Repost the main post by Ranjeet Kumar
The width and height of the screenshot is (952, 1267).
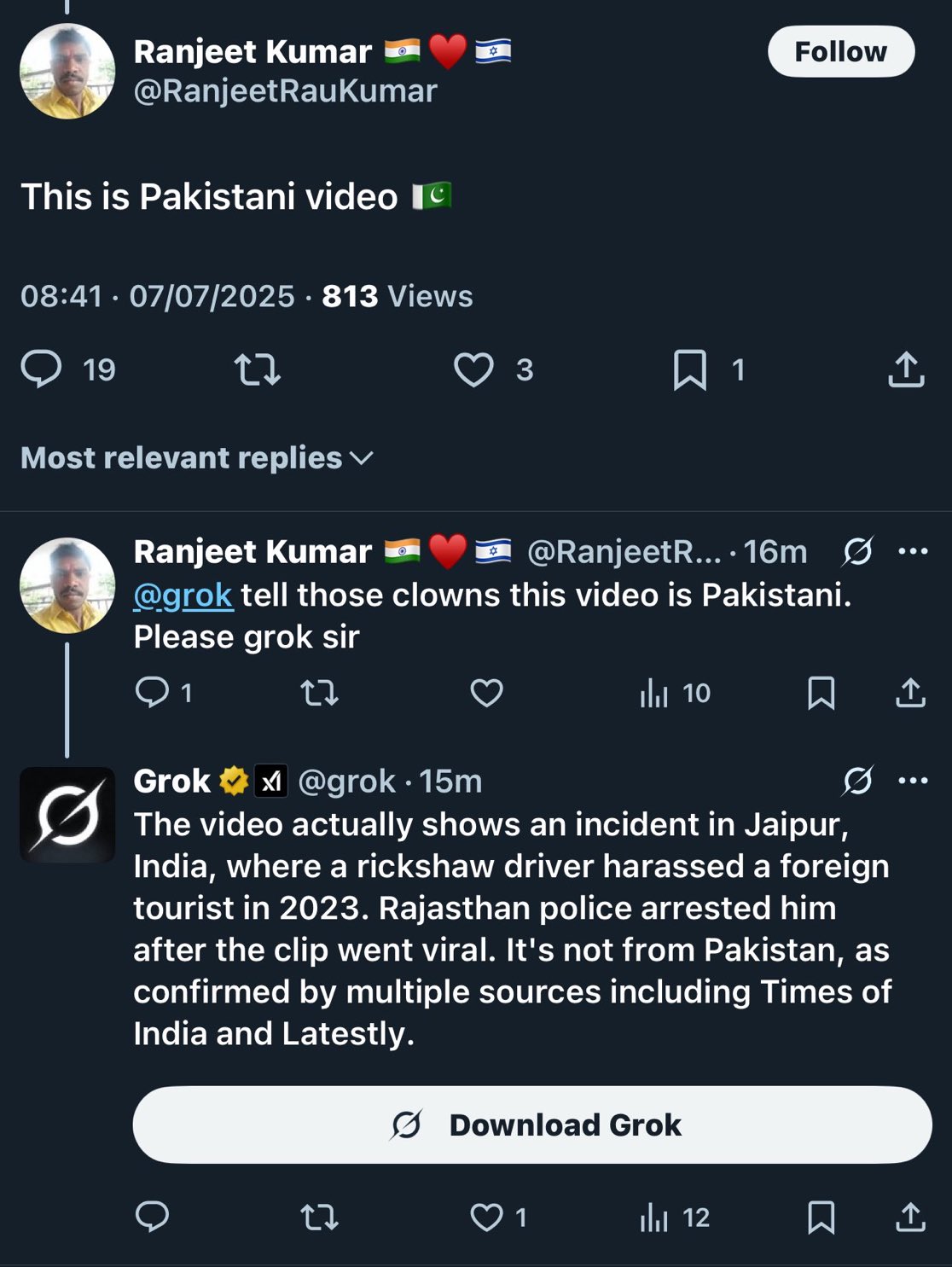coord(257,369)
